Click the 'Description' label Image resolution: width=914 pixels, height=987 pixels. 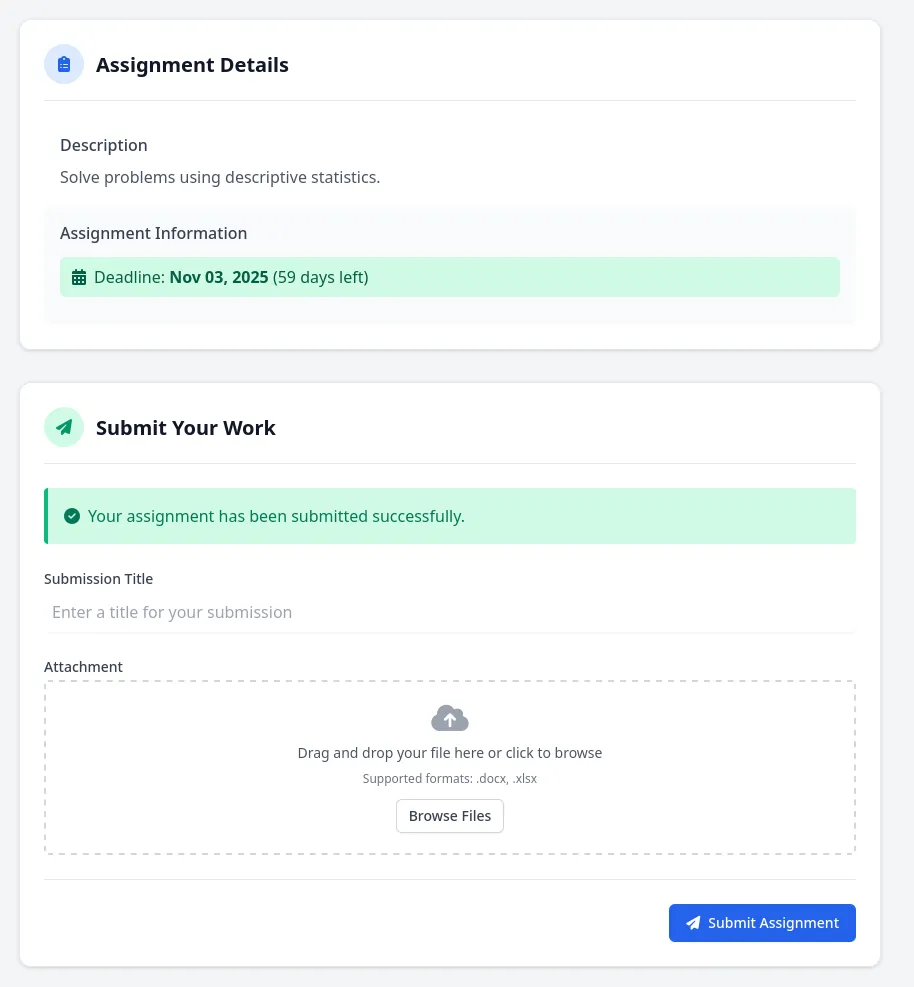pyautogui.click(x=104, y=145)
